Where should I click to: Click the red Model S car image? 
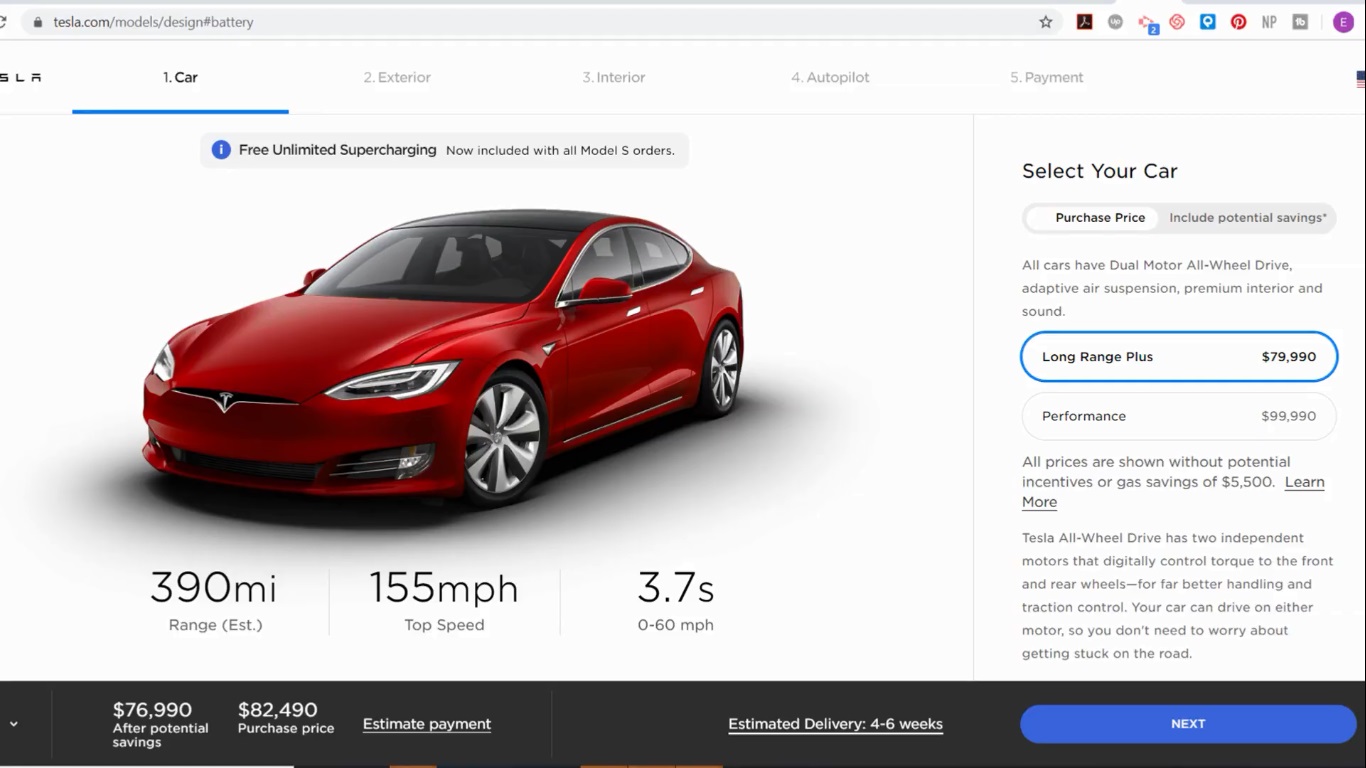click(443, 357)
